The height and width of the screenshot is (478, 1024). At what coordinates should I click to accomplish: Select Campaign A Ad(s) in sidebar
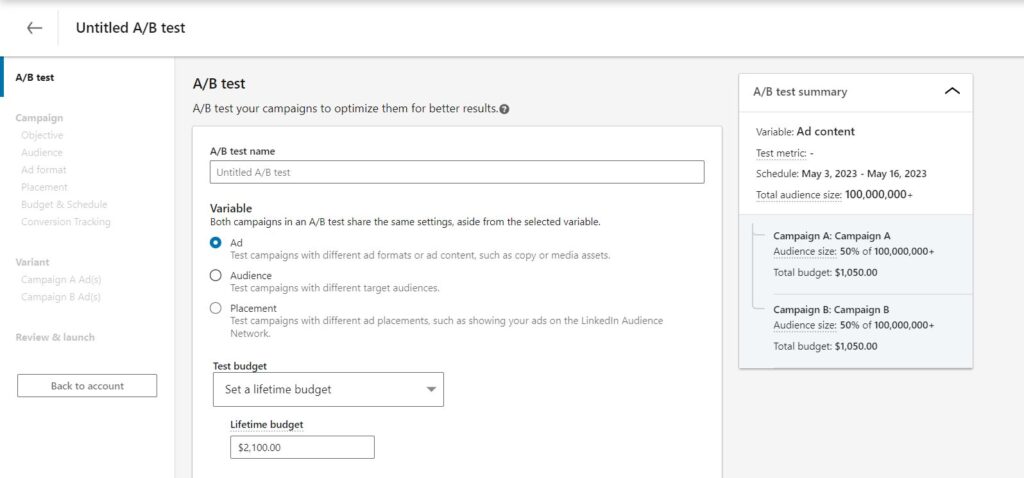(x=61, y=279)
